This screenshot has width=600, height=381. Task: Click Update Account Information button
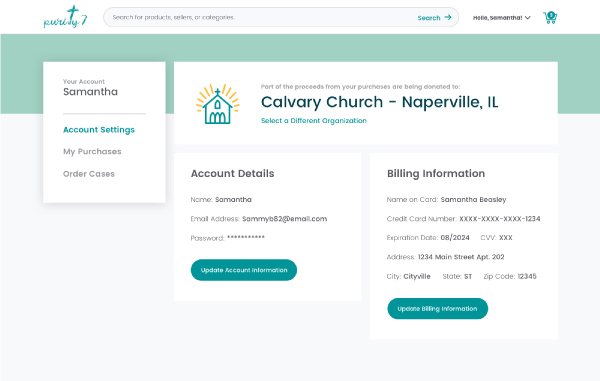click(244, 270)
